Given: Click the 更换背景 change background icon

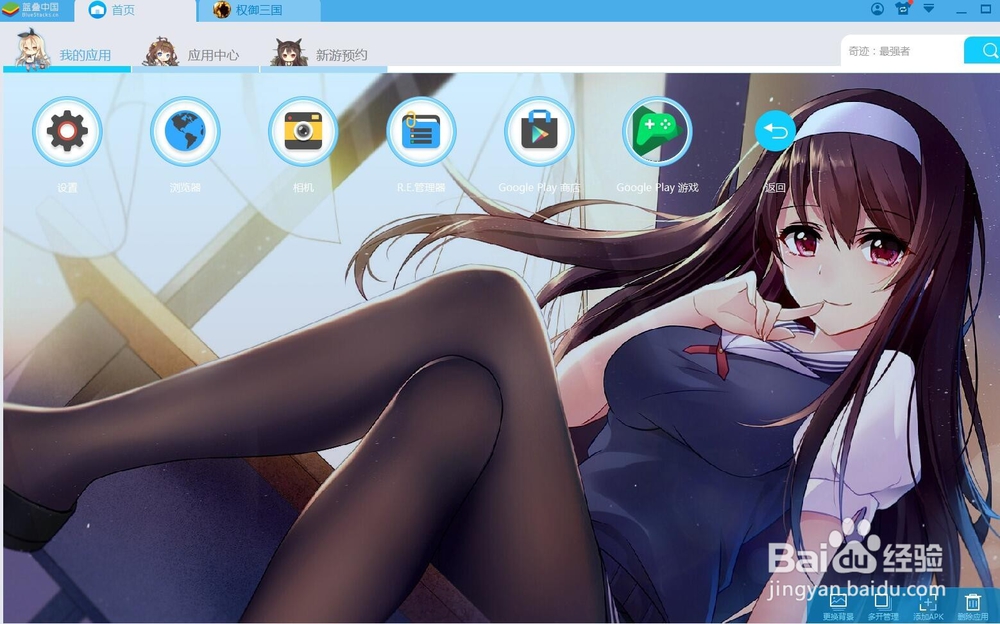Looking at the screenshot, I should 837,606.
